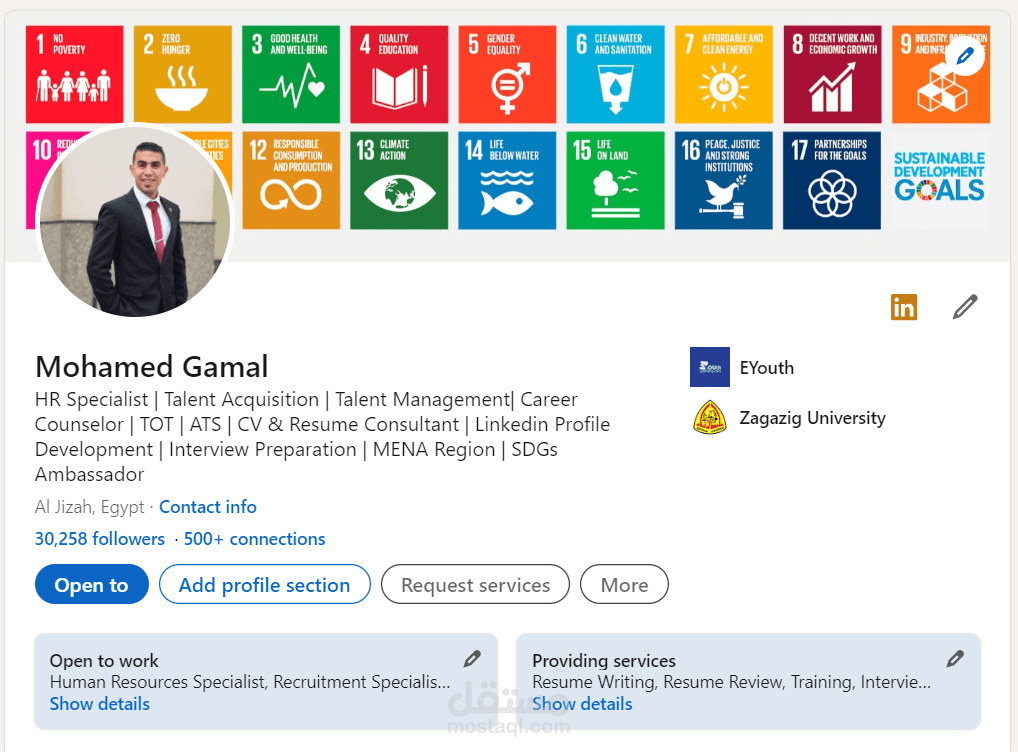Click the Quality Education goal 4 tile
1018x752 pixels.
pyautogui.click(x=399, y=74)
